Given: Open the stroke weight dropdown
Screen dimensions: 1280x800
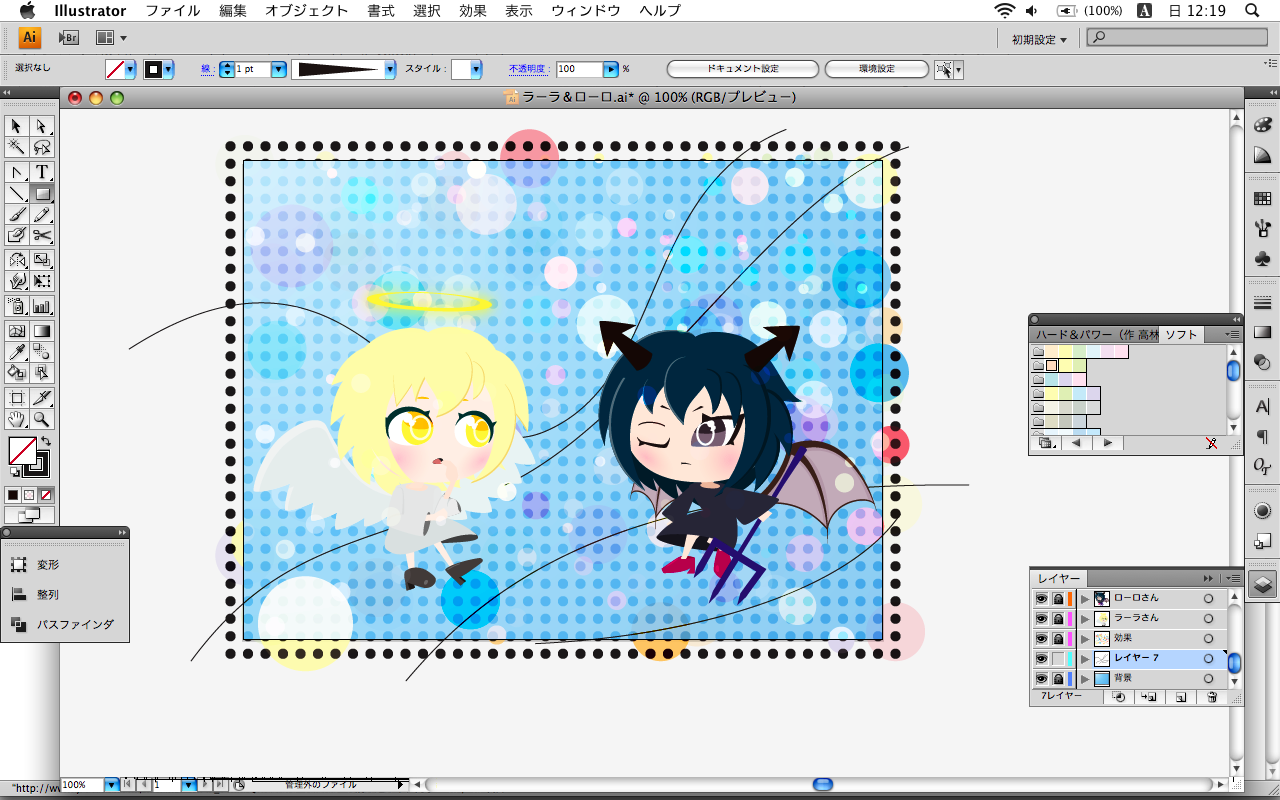Looking at the screenshot, I should pos(279,69).
